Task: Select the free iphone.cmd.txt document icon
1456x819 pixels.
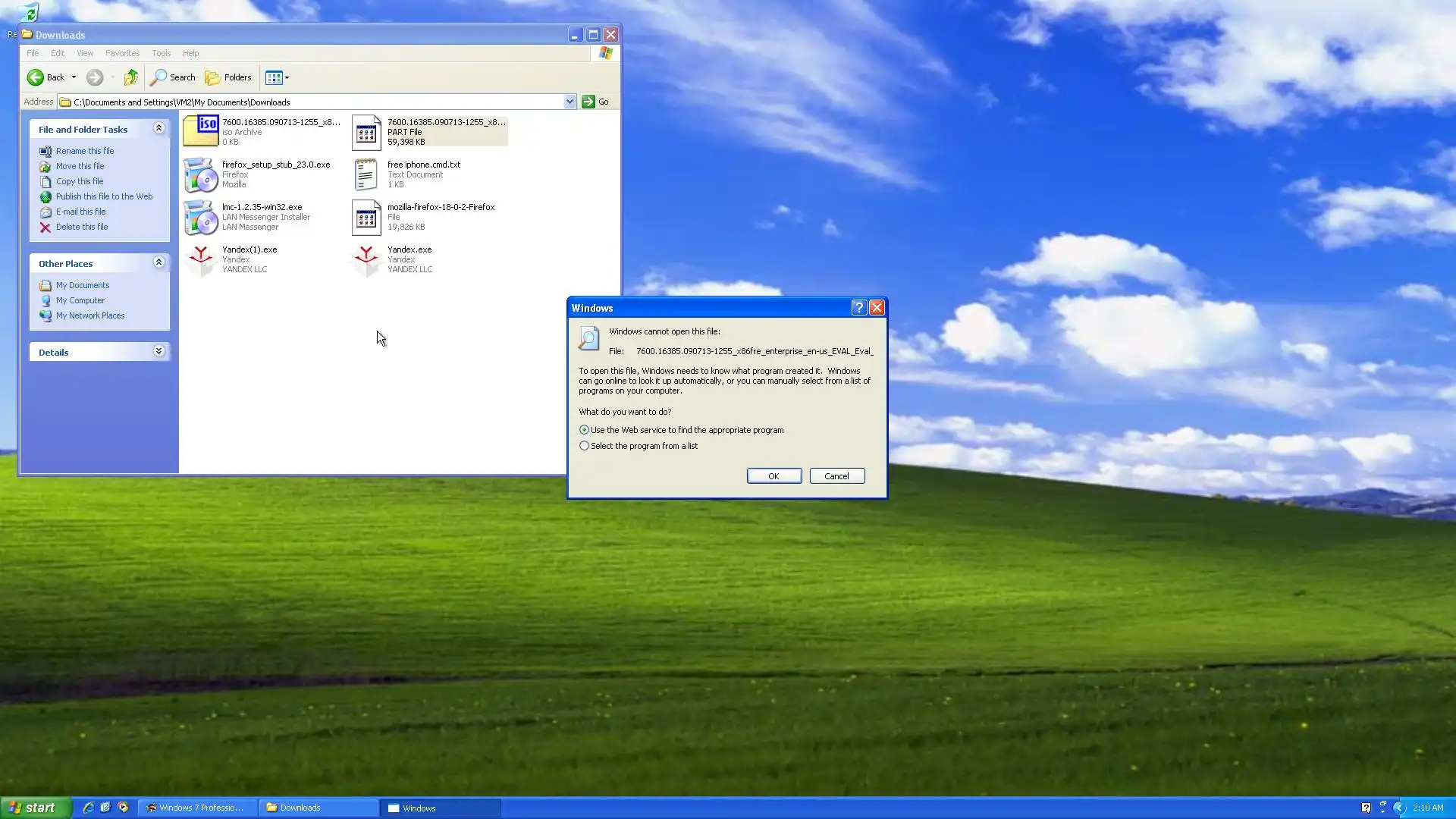Action: [366, 175]
